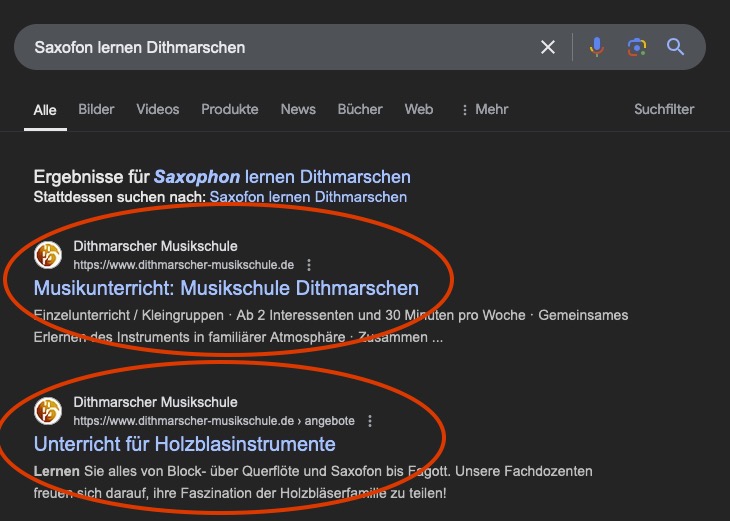Open Musikunterricht: Musikschule Dithmarschen result
The width and height of the screenshot is (730, 521).
226,288
